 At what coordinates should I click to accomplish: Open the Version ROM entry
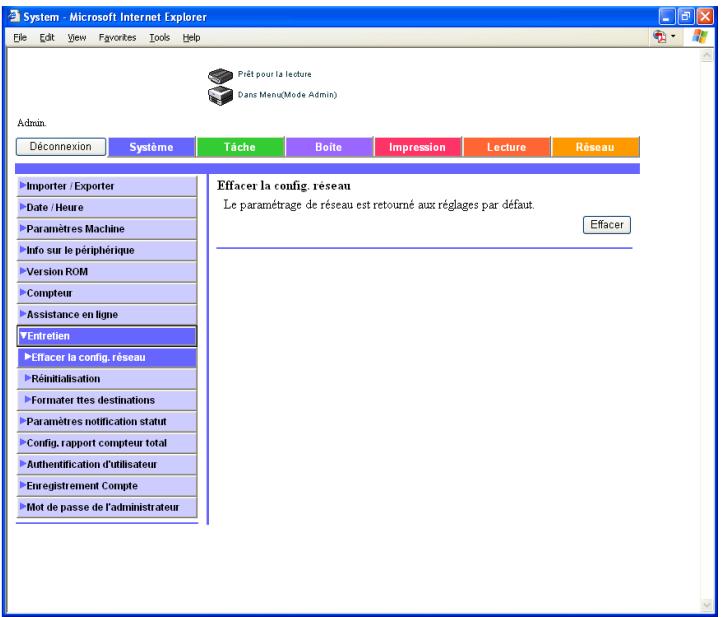pyautogui.click(x=107, y=272)
